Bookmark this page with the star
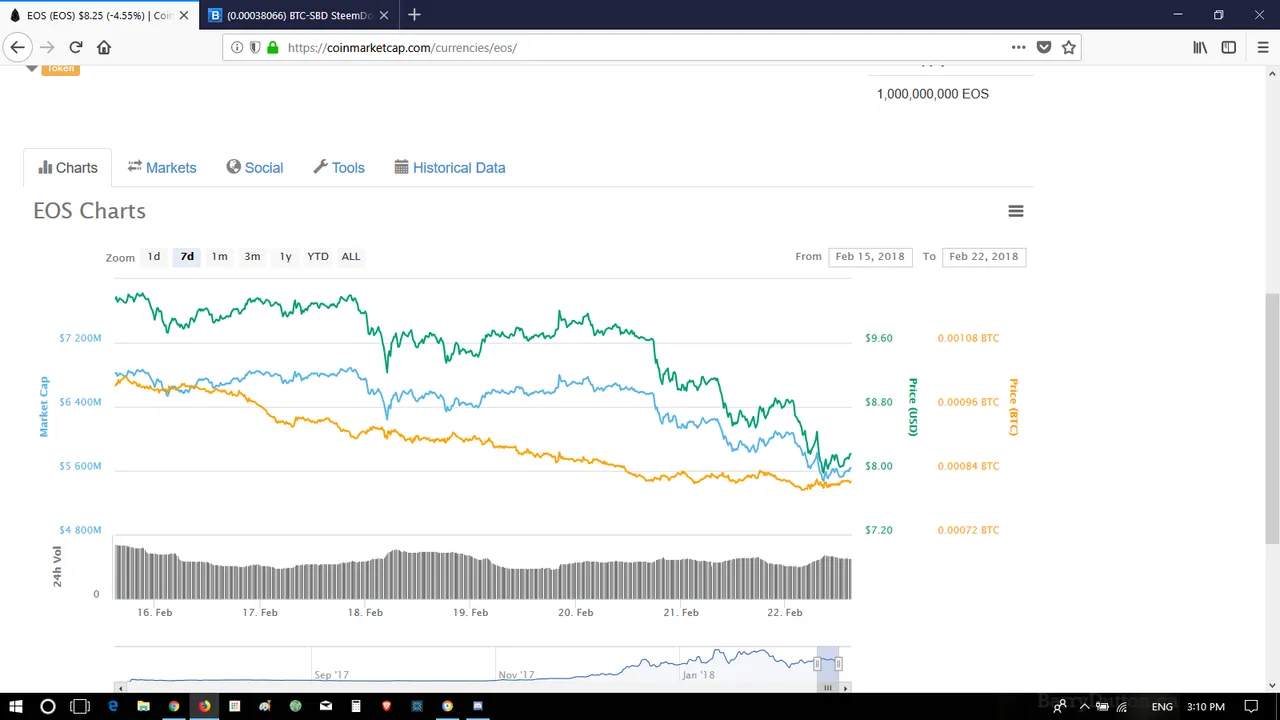 (1068, 47)
